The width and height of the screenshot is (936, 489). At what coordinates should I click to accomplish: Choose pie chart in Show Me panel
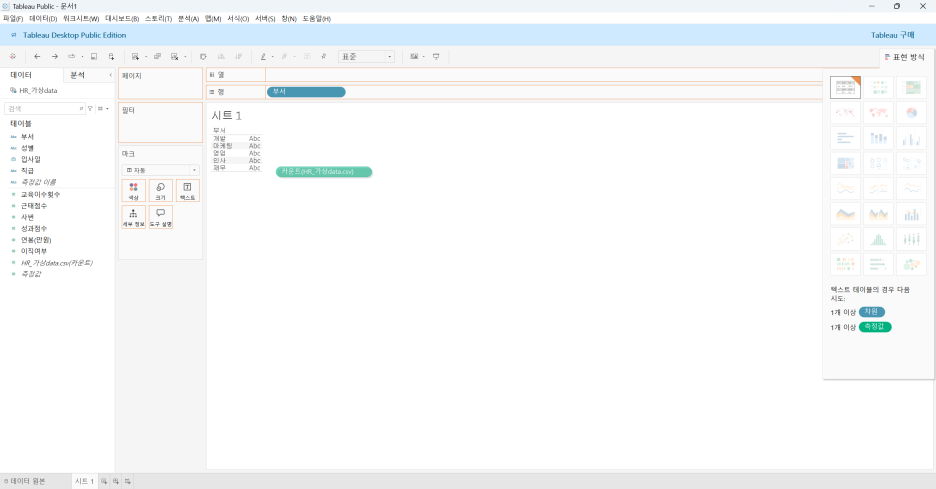911,112
